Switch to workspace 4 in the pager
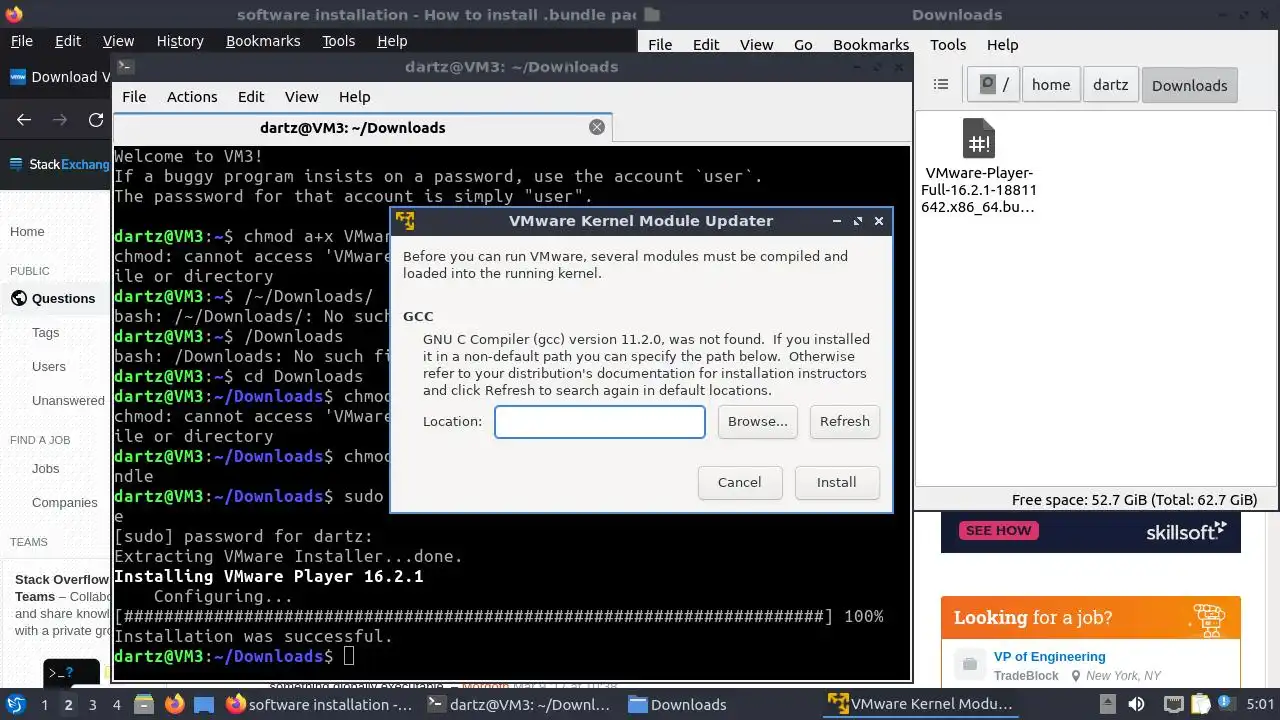Viewport: 1280px width, 720px height. (x=116, y=705)
